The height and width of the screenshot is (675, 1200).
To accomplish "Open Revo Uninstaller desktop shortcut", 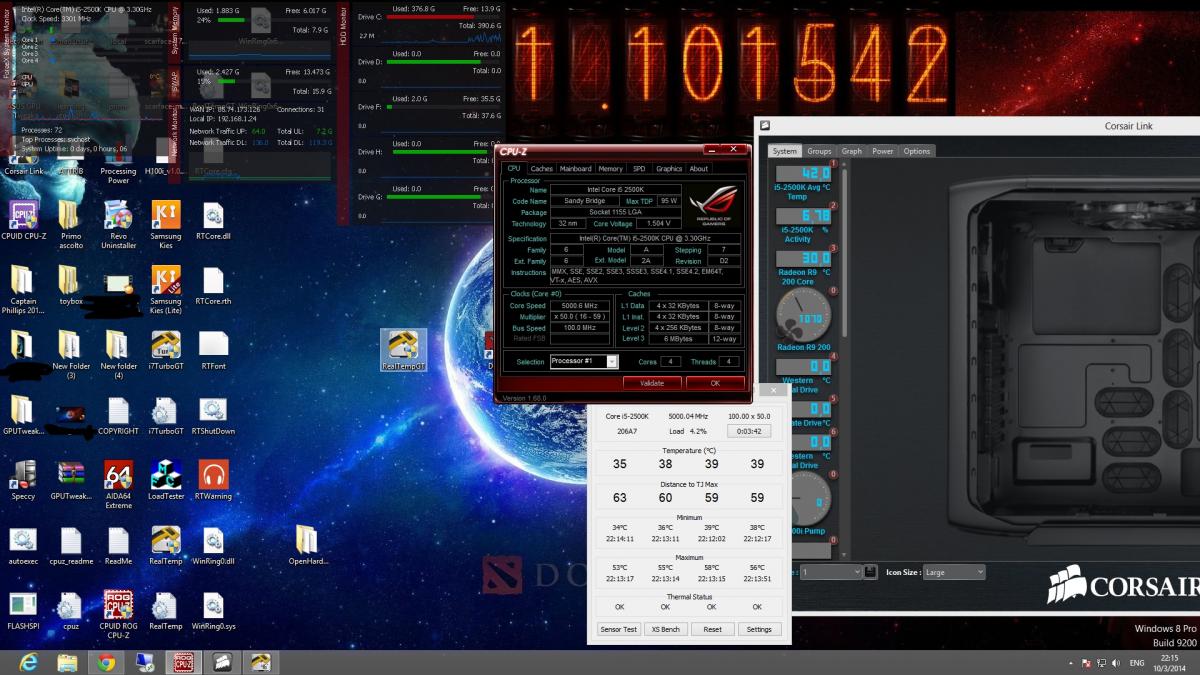I will click(118, 224).
